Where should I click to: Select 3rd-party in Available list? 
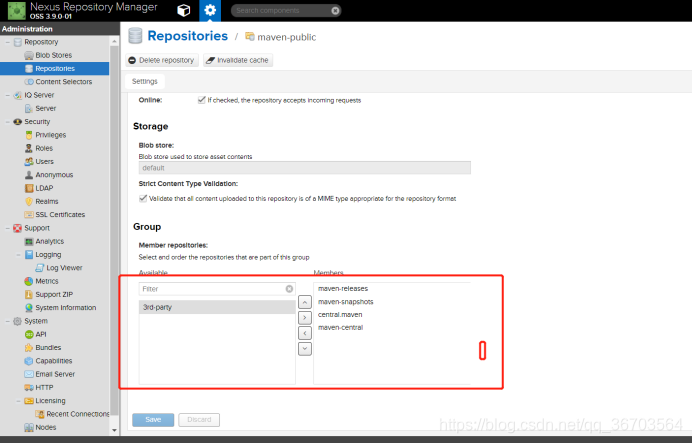[217, 307]
